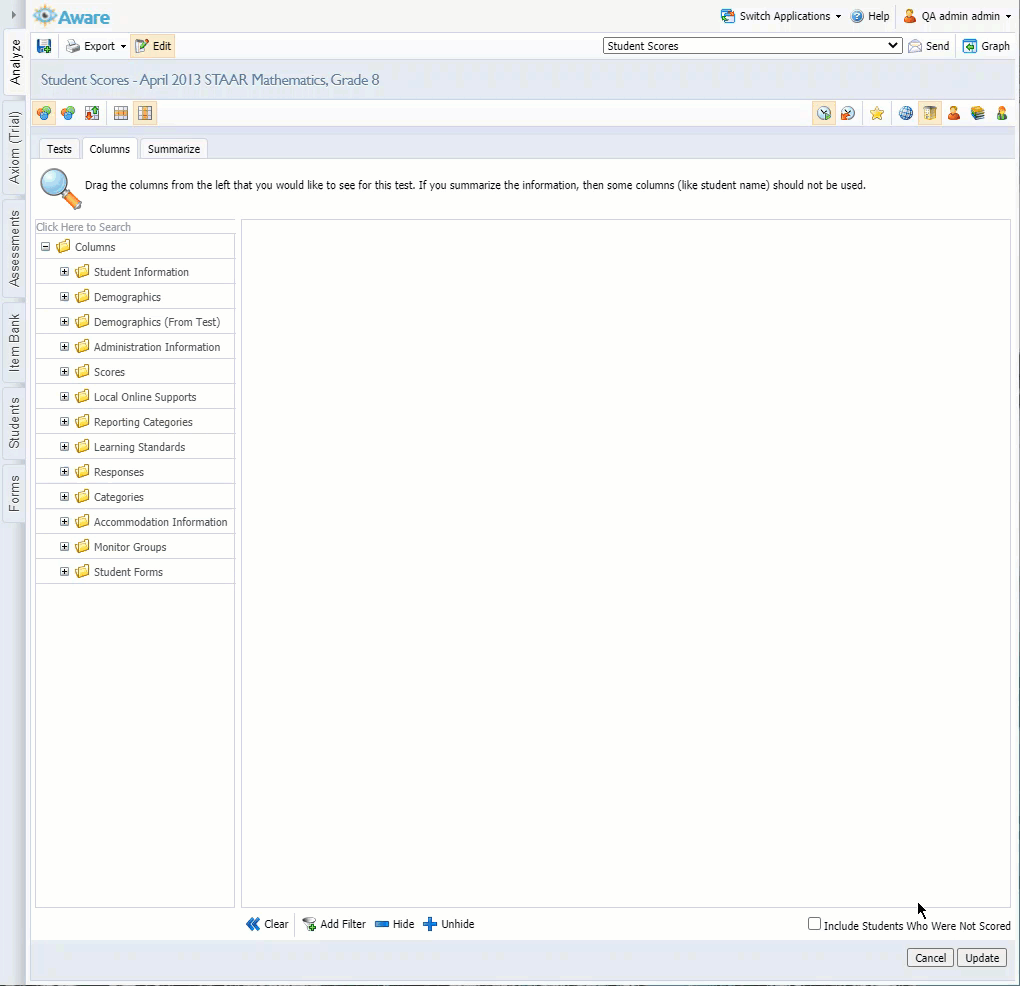The height and width of the screenshot is (986, 1020).
Task: Enable Include Students Who Were Not Scored
Action: click(814, 924)
